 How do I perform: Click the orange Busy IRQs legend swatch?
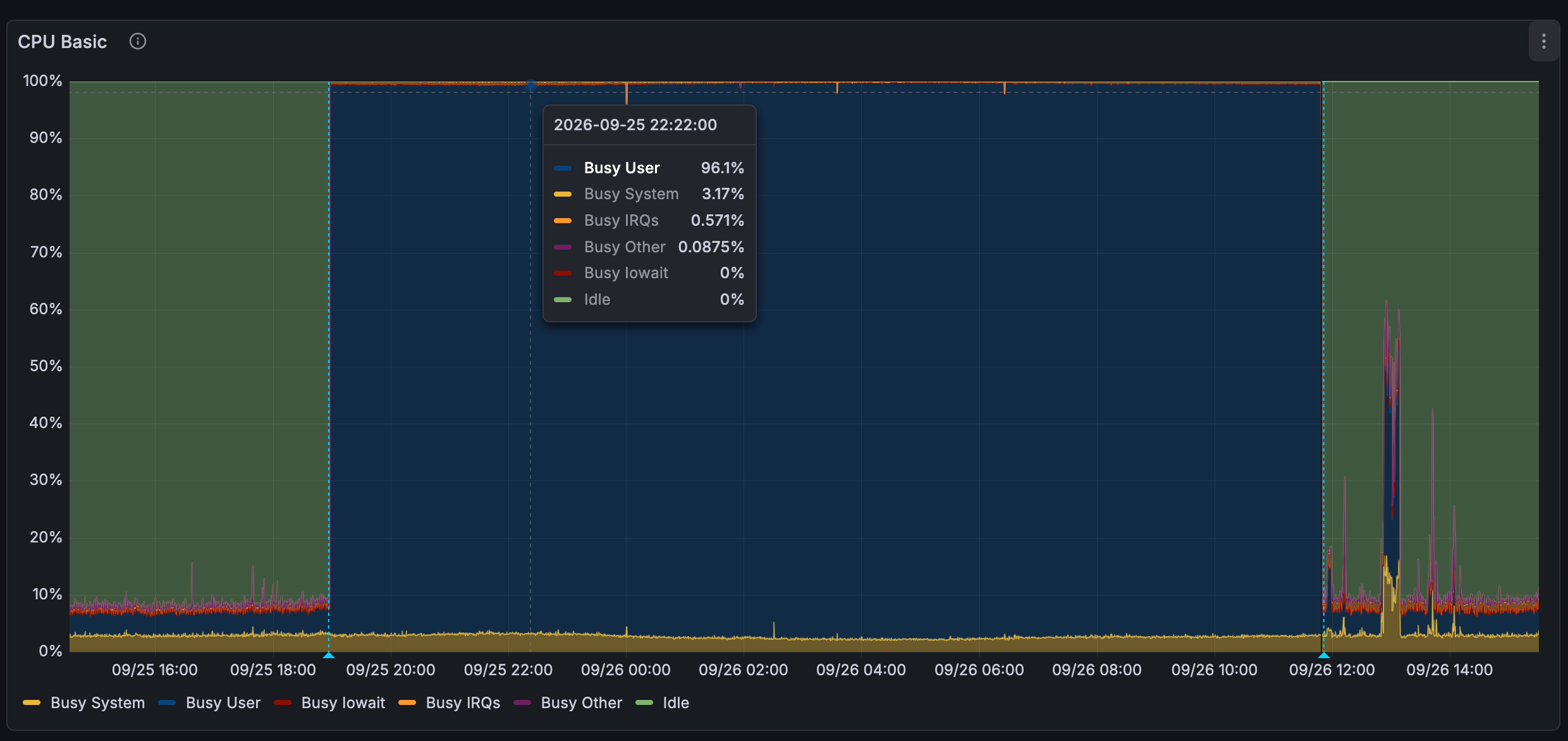coord(407,703)
